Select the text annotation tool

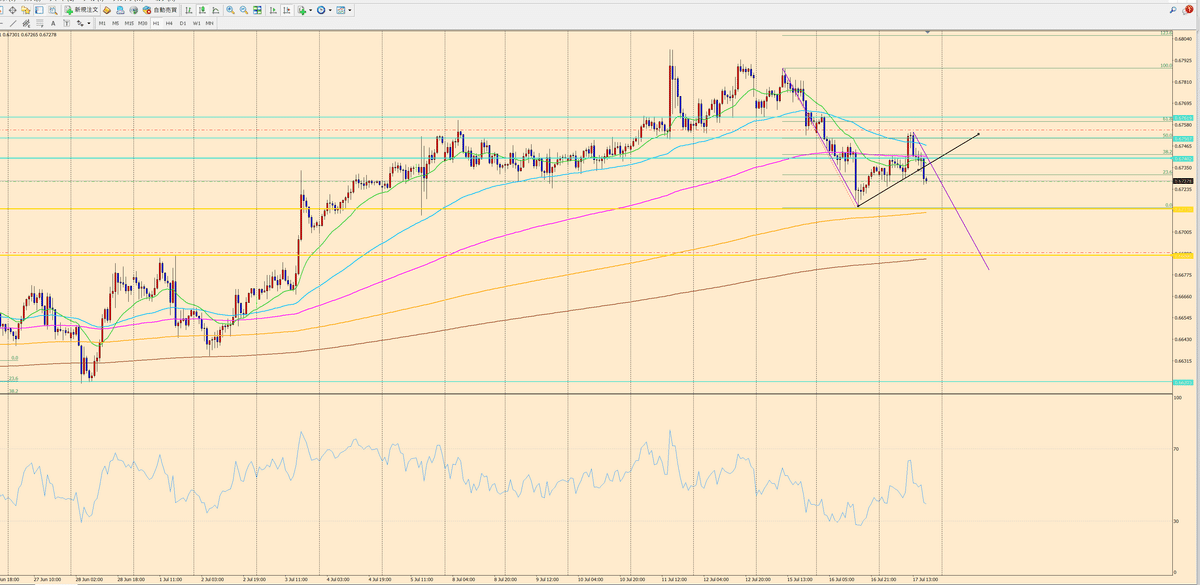click(x=53, y=22)
